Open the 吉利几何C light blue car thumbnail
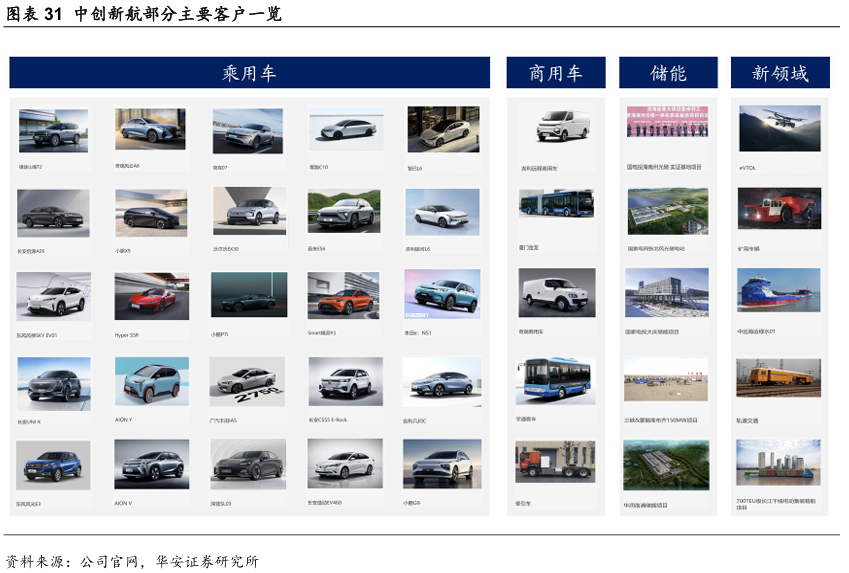 click(442, 381)
